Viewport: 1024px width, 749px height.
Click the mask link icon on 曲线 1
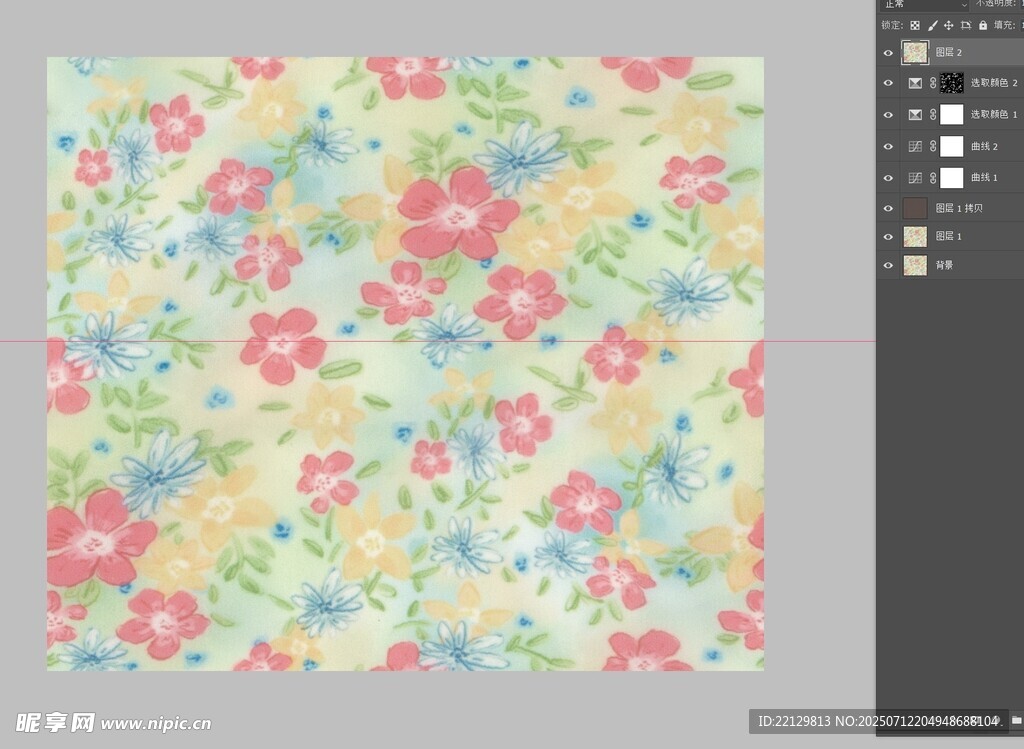933,178
